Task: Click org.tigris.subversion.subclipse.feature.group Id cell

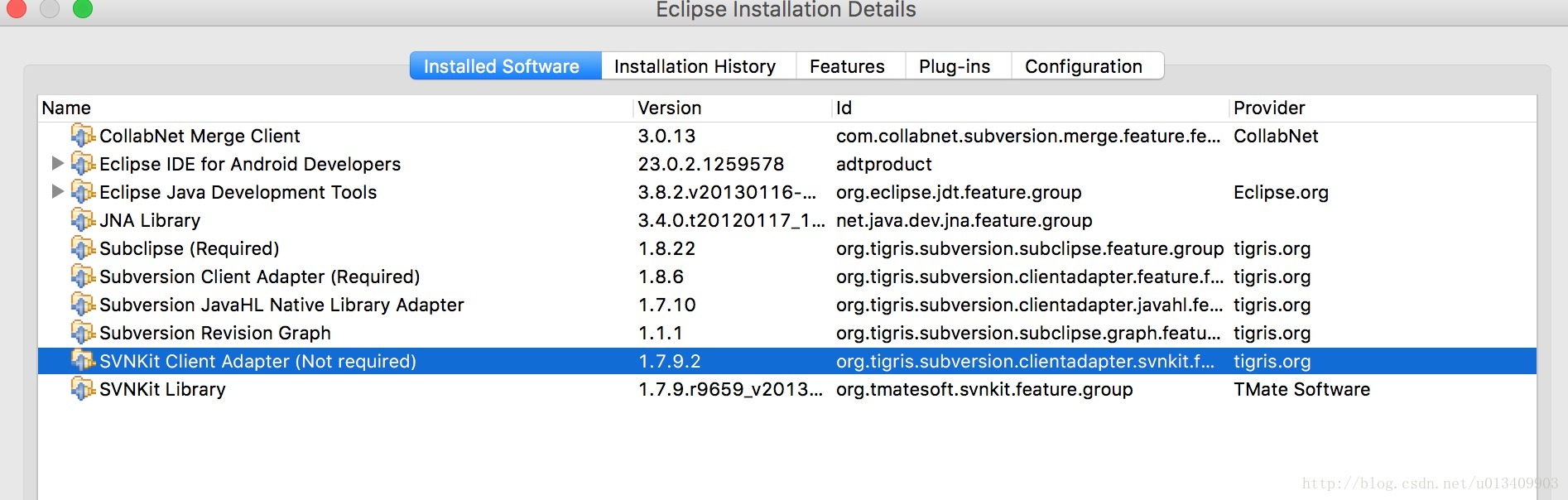Action: pyautogui.click(x=1030, y=248)
